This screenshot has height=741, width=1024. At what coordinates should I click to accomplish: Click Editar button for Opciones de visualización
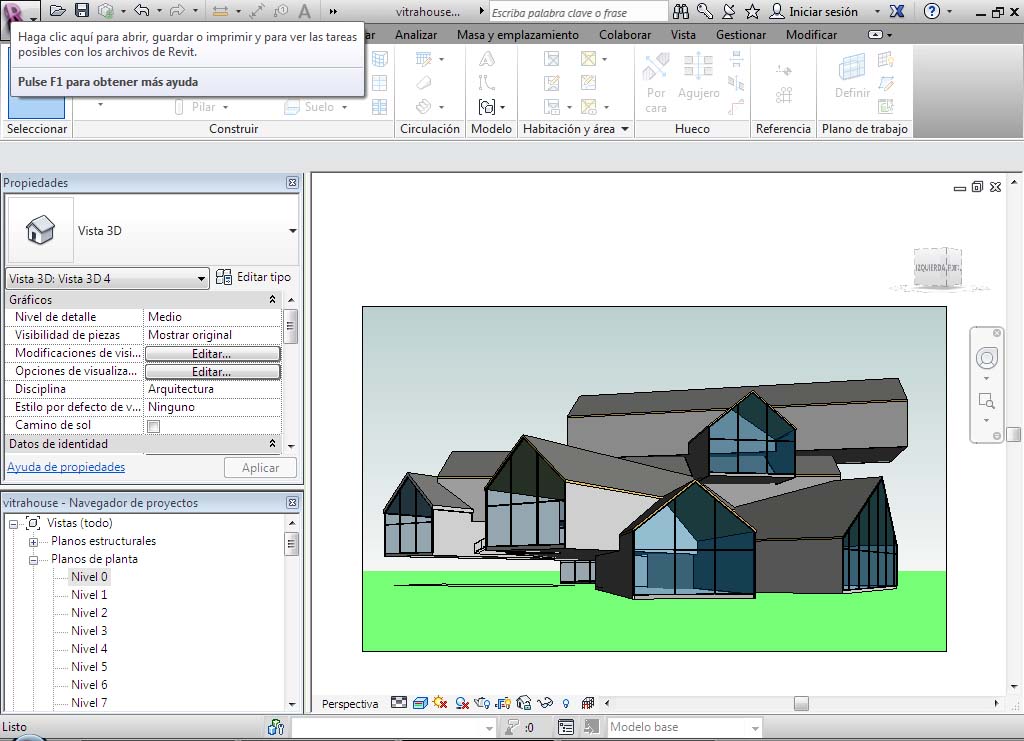212,372
